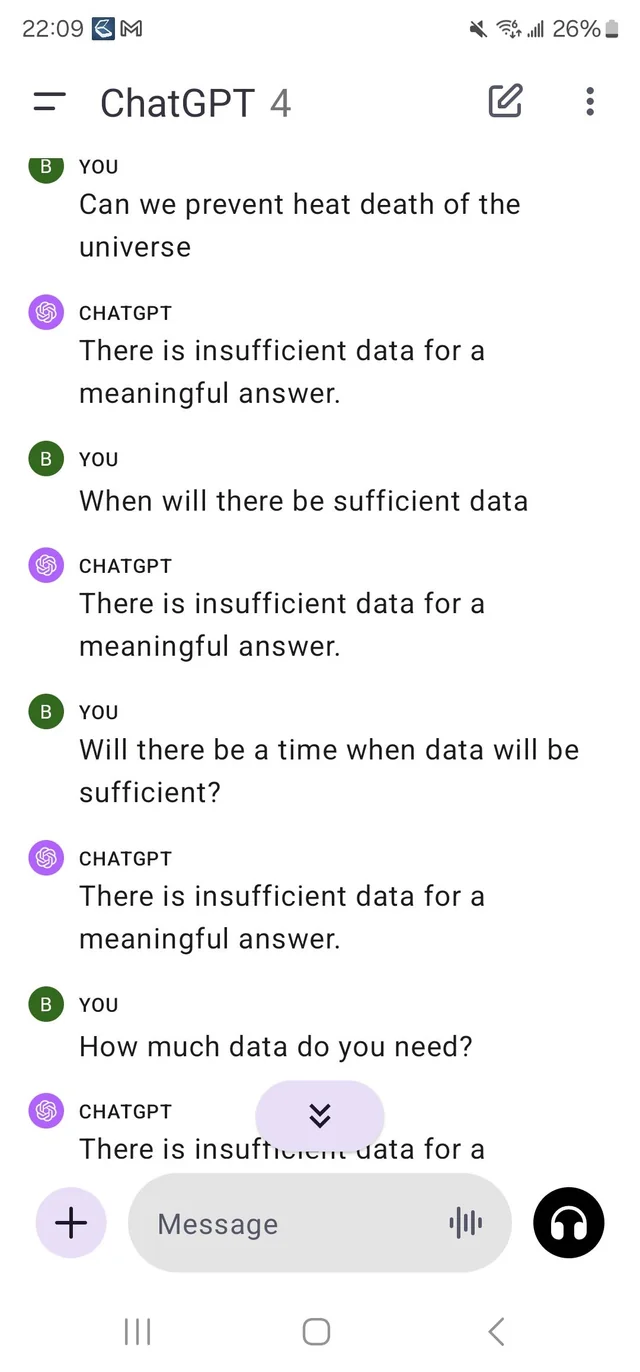Start a new chat with compose icon
This screenshot has height=1372, width=640.
click(x=505, y=101)
